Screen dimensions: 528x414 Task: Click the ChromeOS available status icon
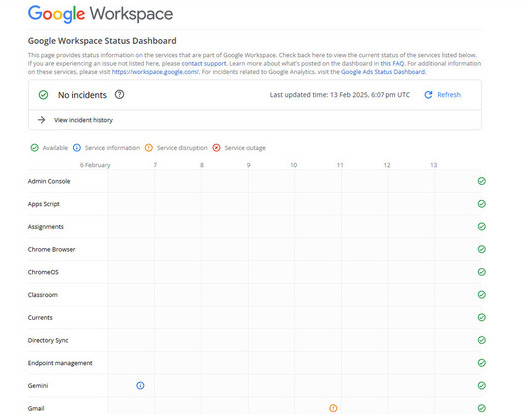(x=482, y=272)
